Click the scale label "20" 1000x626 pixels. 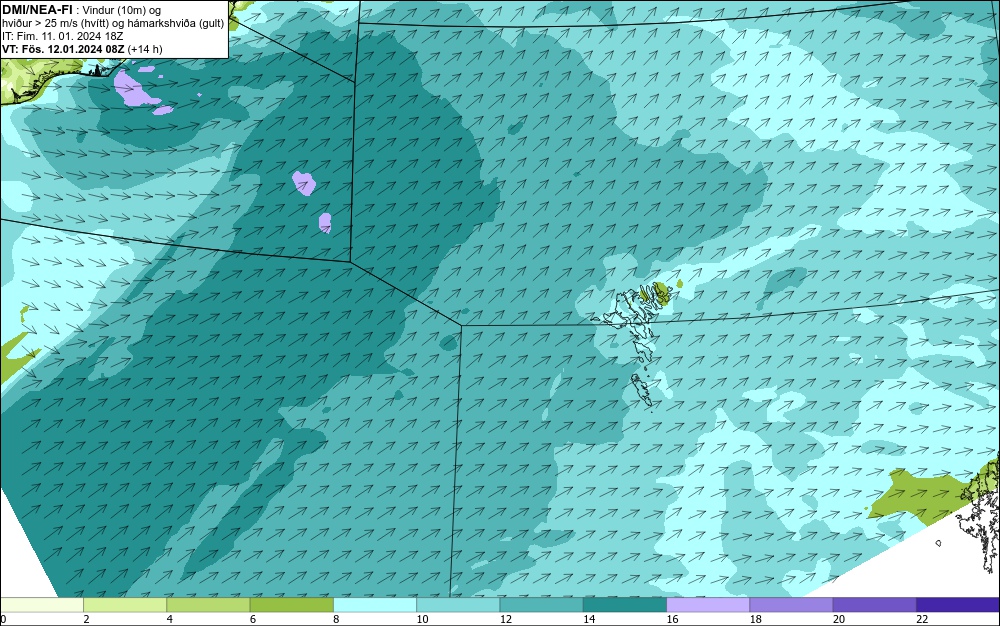pos(839,619)
